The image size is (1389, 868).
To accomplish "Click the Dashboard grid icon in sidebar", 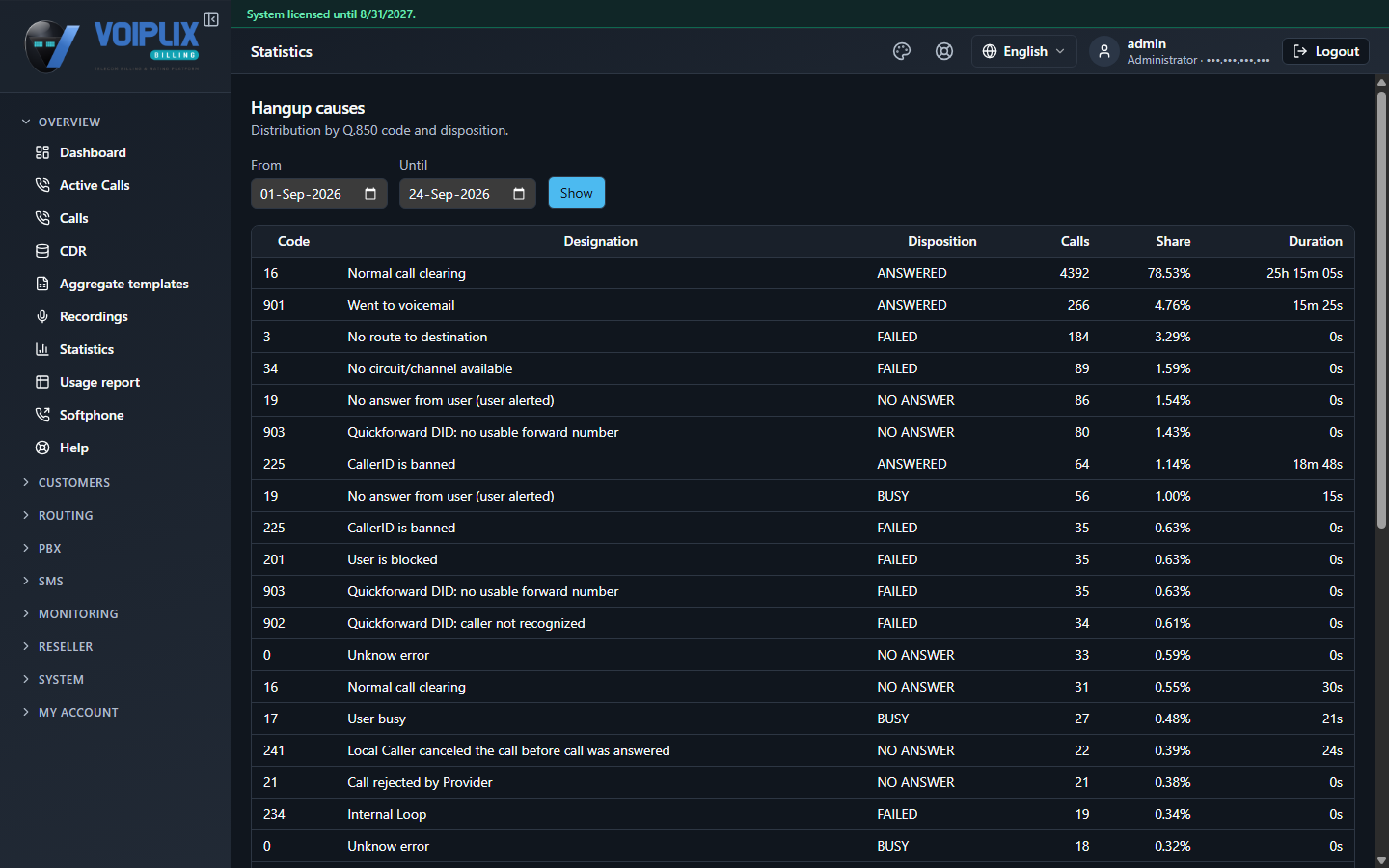I will (x=42, y=152).
